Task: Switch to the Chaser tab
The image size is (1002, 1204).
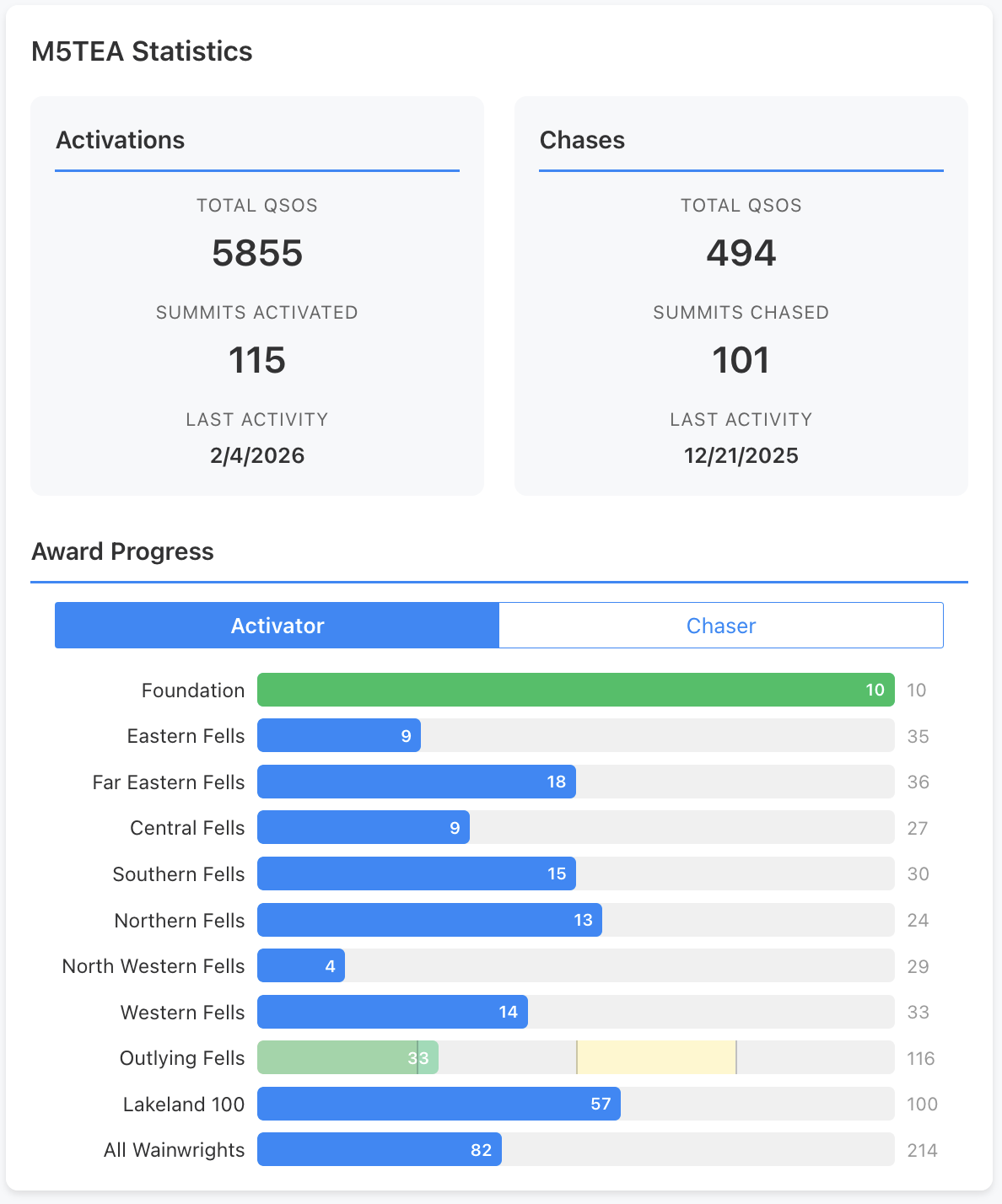Action: point(721,626)
